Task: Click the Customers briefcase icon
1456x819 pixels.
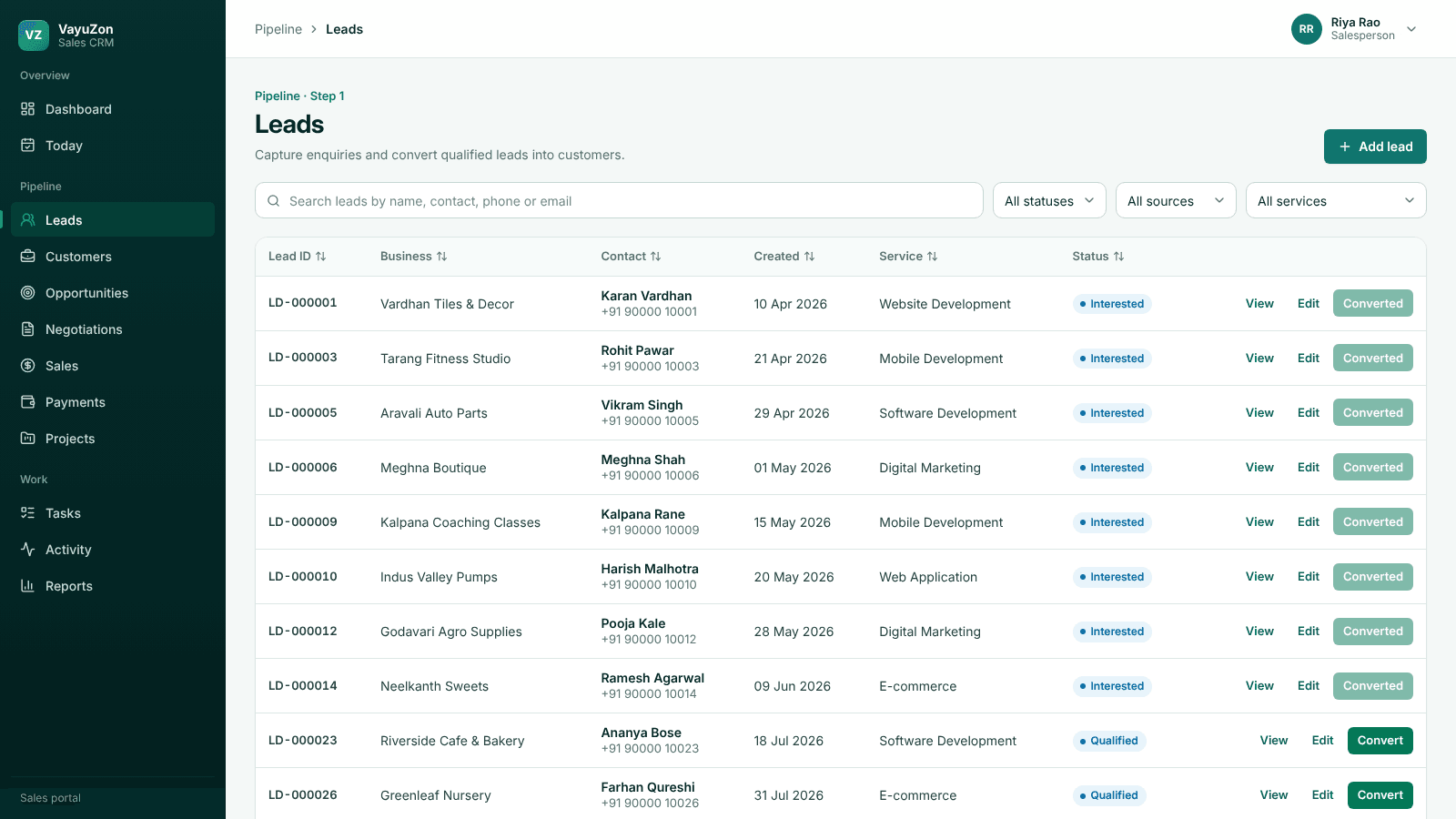Action: pyautogui.click(x=28, y=257)
